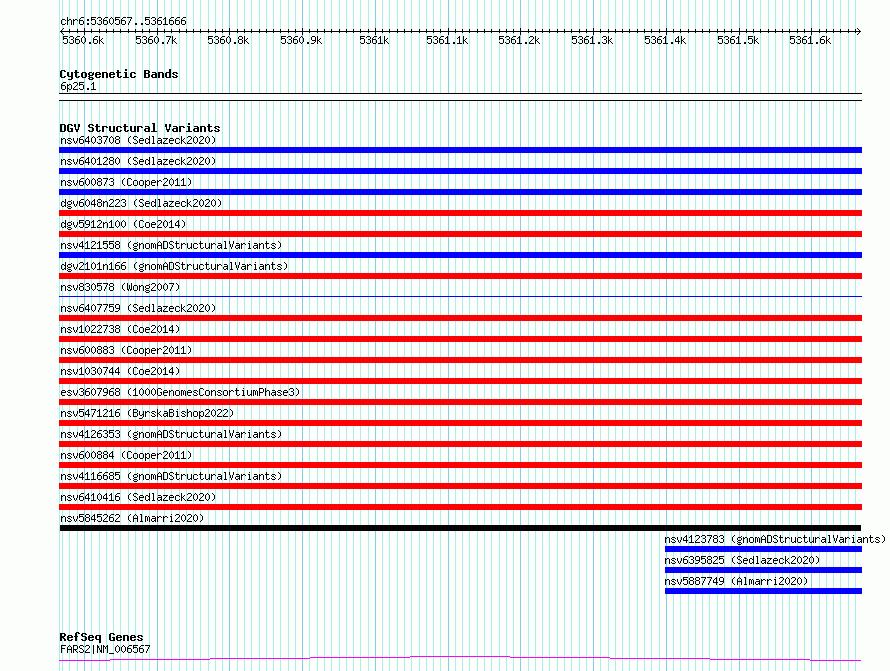Click the nsv600884 (Cooper2011) label
Screen dimensions: 890x671
coord(126,455)
